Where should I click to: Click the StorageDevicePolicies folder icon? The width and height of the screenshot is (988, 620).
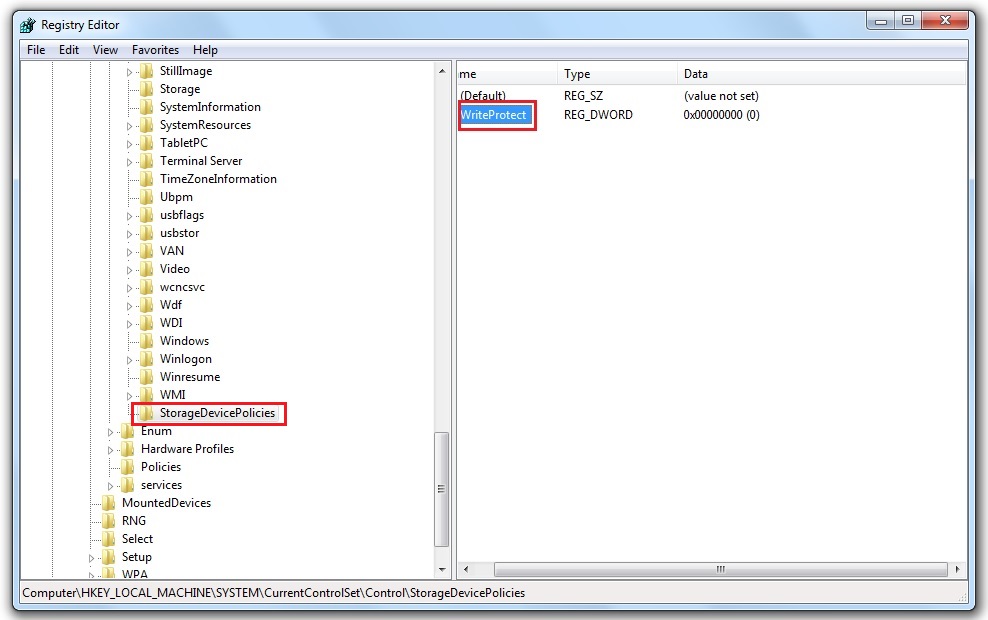146,413
